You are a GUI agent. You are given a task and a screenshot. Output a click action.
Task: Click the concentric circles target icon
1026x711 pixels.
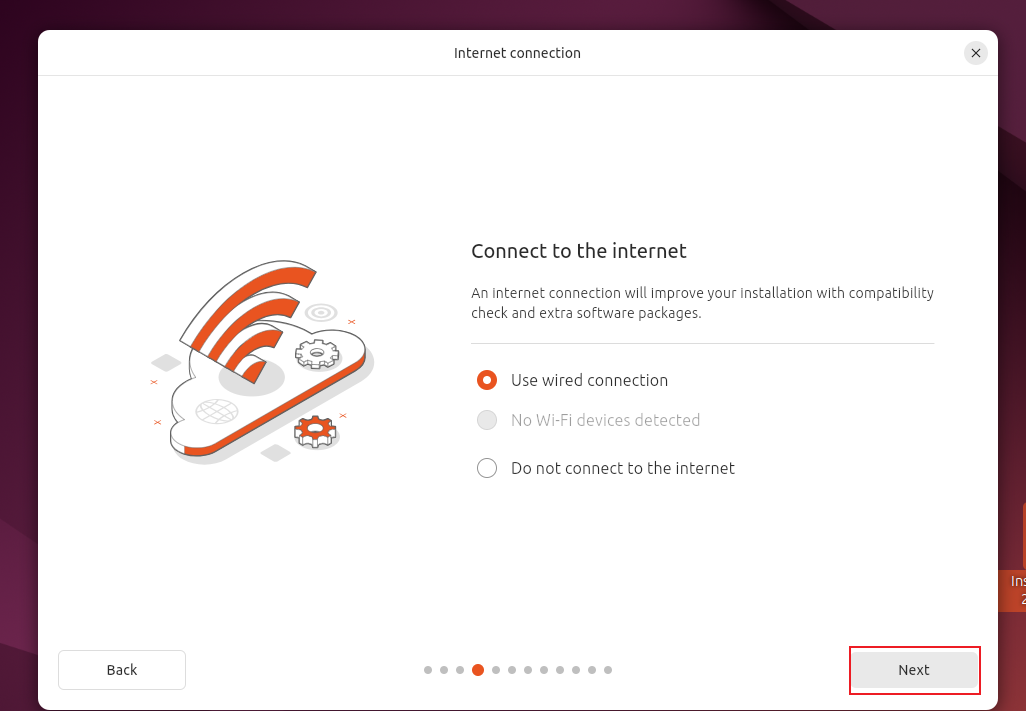pos(321,312)
